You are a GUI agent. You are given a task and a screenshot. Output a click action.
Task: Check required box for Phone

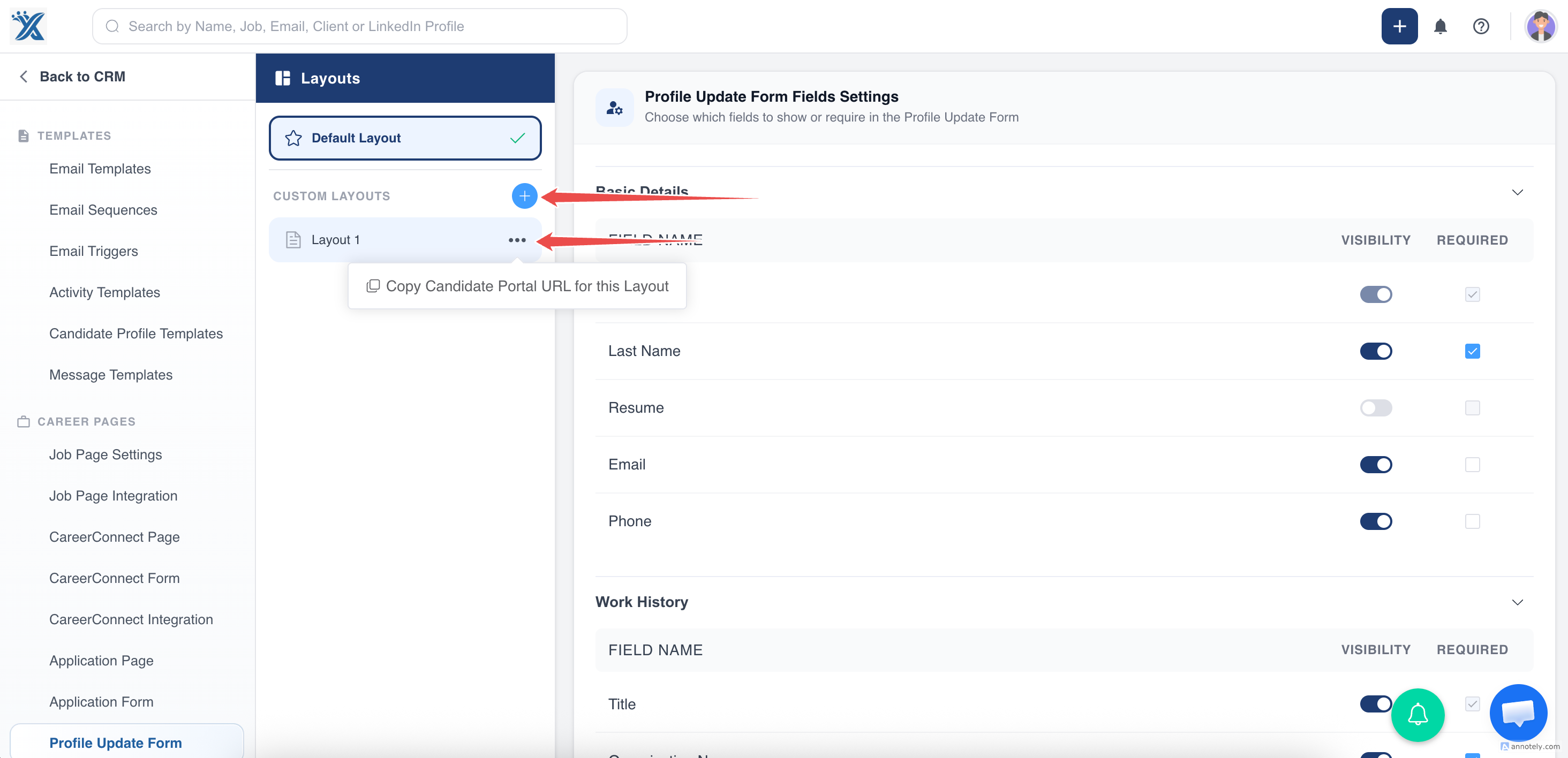(x=1472, y=521)
